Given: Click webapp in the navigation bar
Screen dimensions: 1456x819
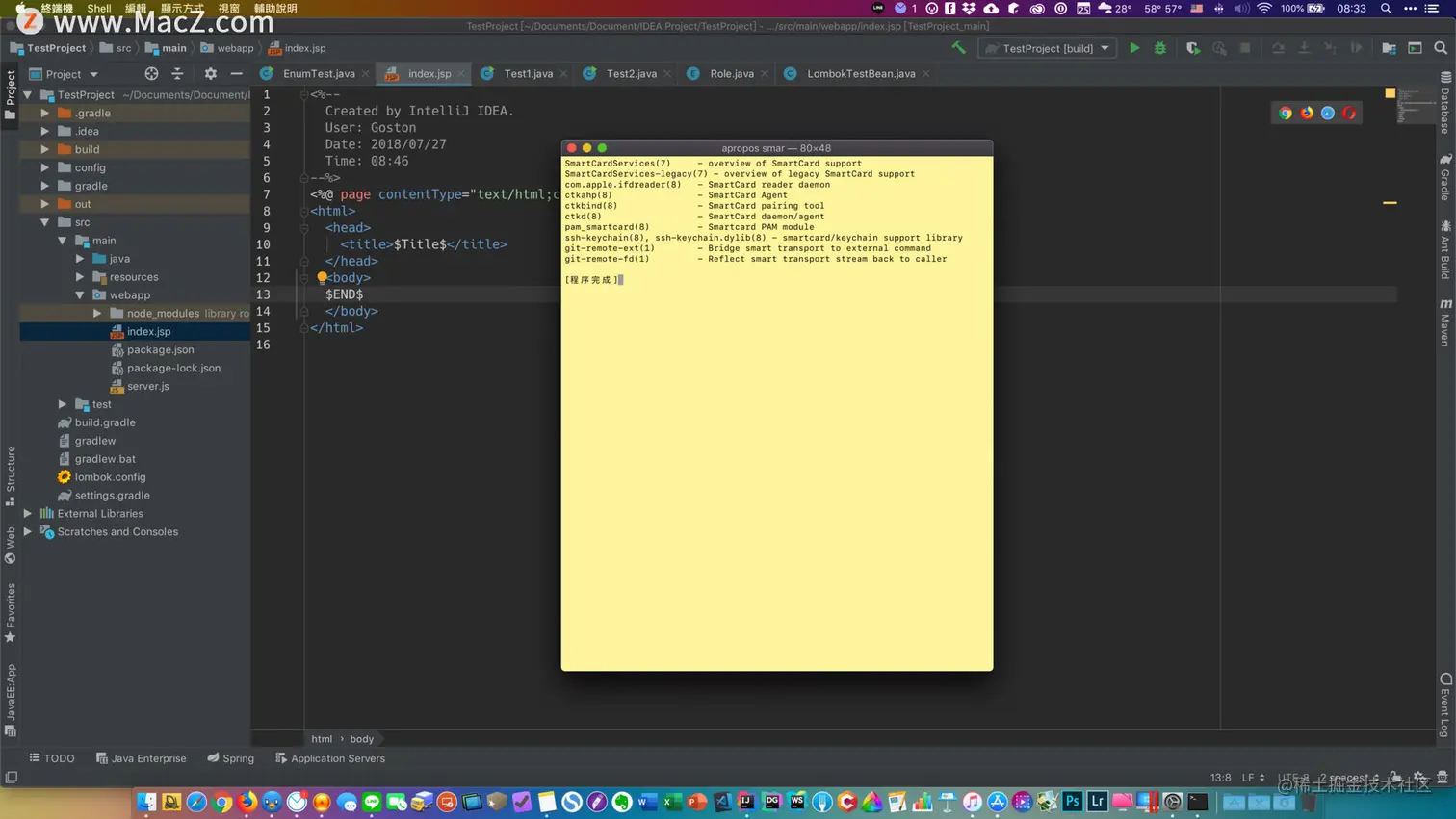Looking at the screenshot, I should pyautogui.click(x=227, y=48).
